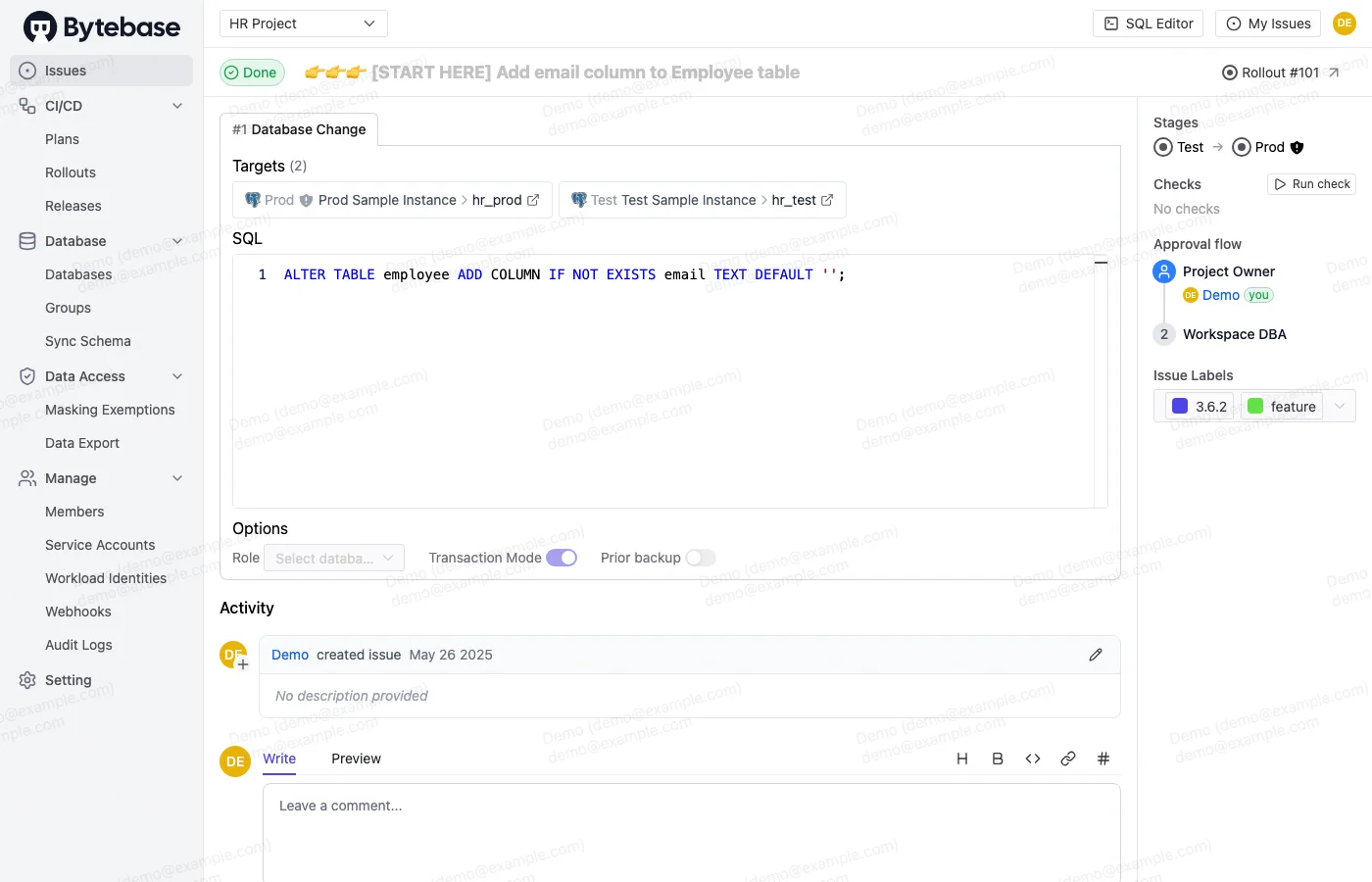Select the Prod stage radio button

pyautogui.click(x=1241, y=147)
